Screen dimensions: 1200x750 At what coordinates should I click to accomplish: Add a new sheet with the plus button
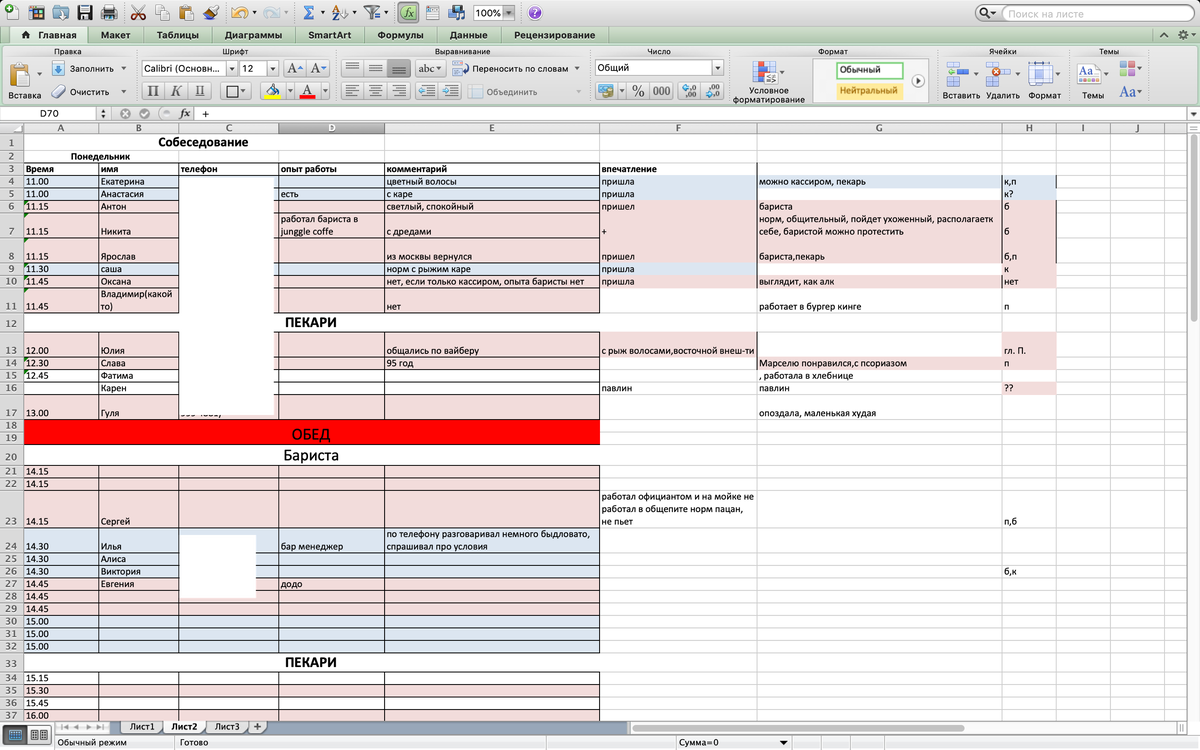coord(257,726)
